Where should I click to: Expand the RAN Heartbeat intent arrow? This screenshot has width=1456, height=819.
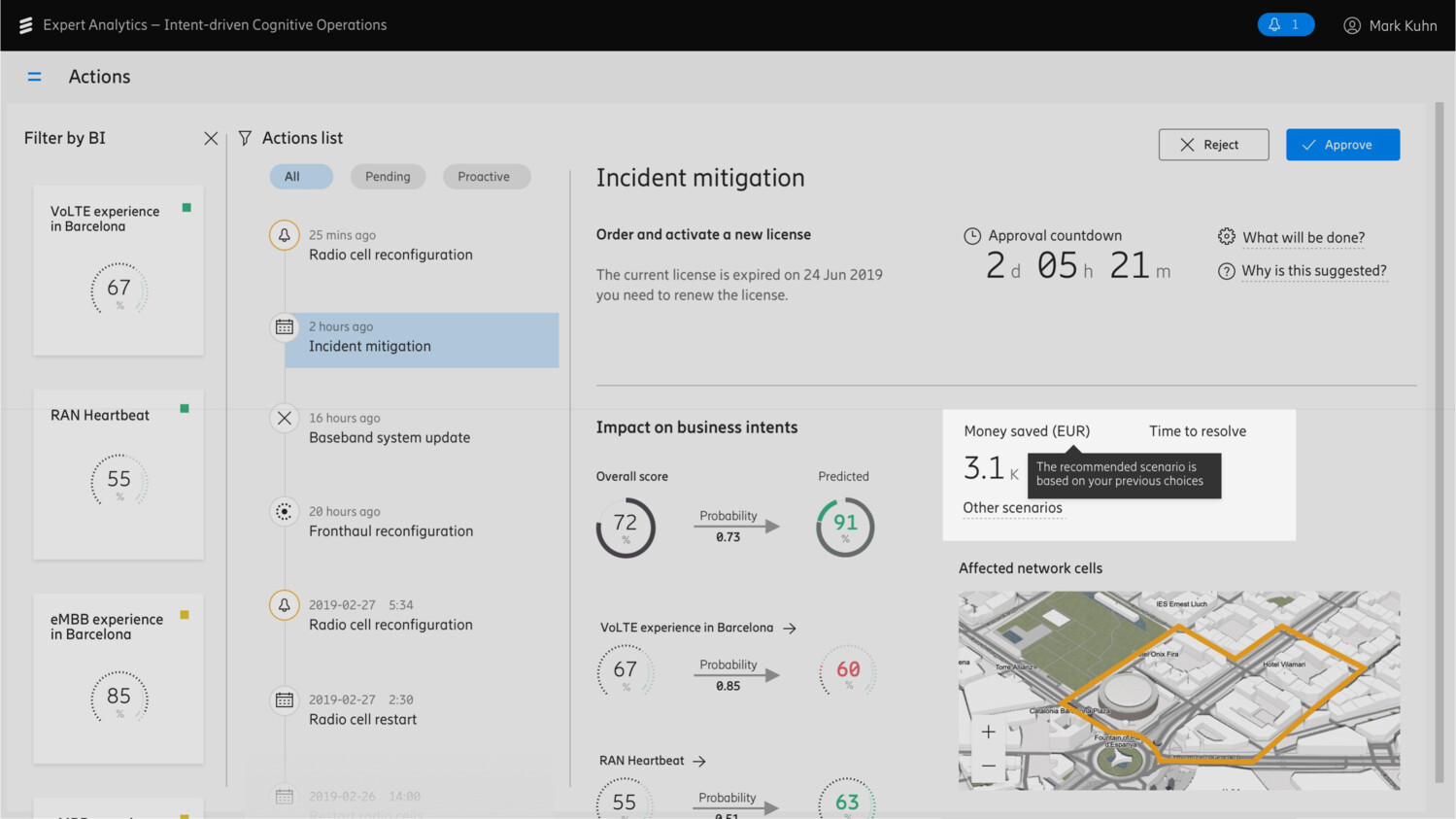coord(699,762)
